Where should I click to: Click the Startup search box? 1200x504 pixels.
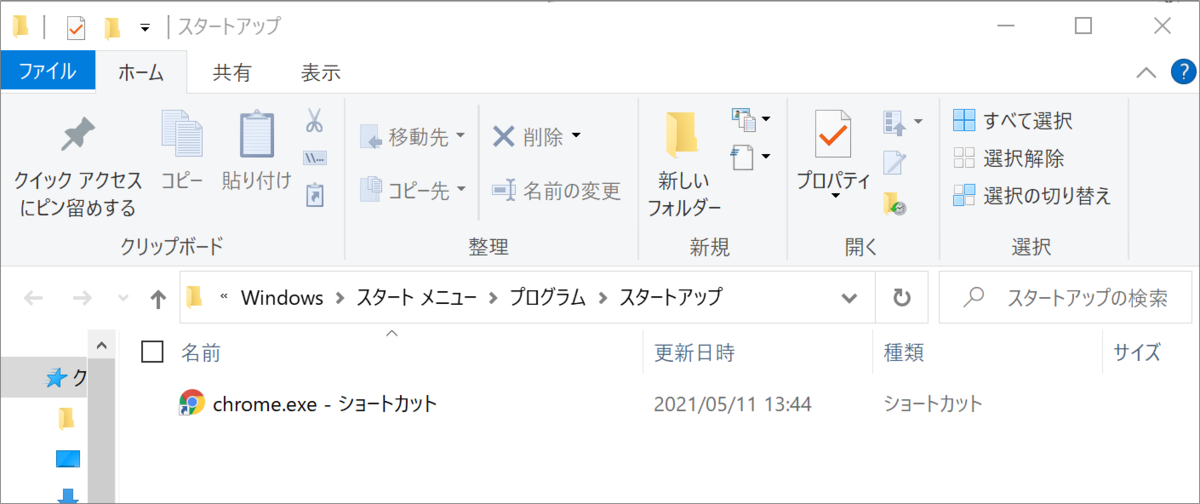[1066, 298]
